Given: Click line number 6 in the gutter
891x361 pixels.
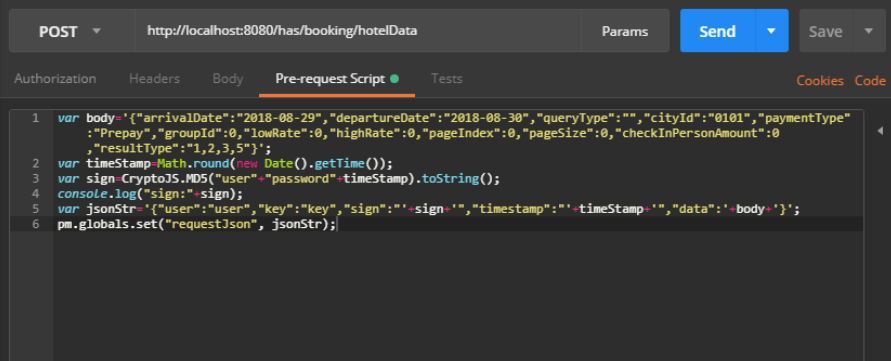Looking at the screenshot, I should tap(36, 225).
